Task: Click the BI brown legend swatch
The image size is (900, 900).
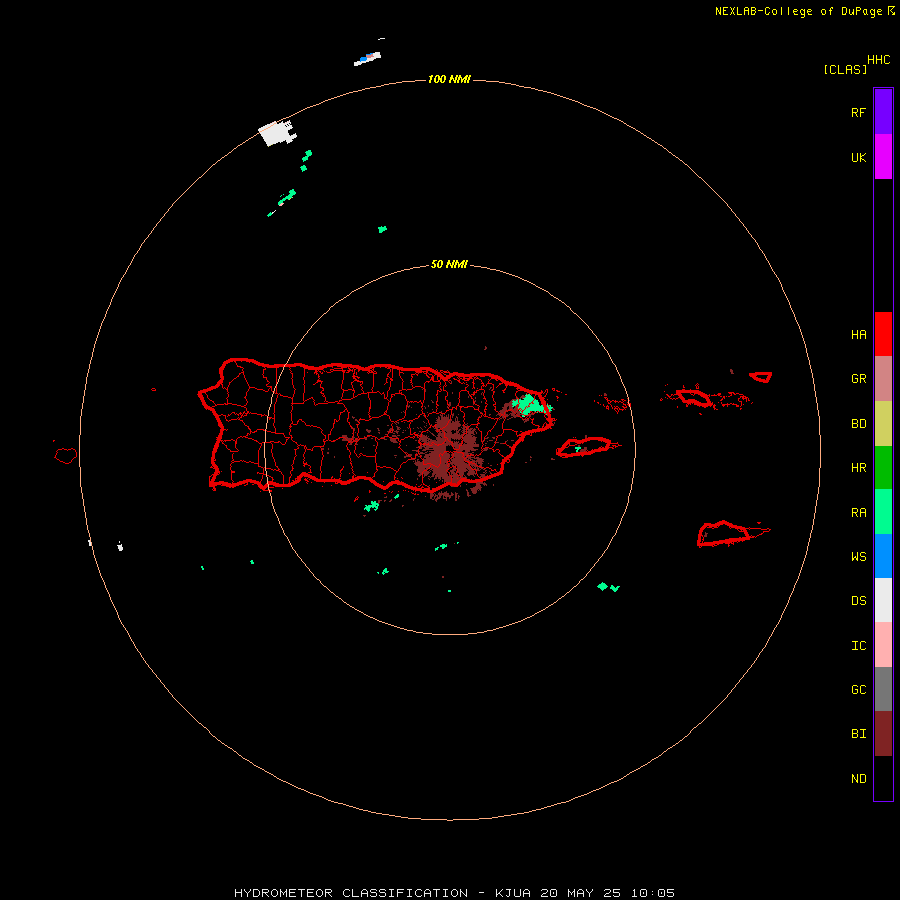Action: pyautogui.click(x=883, y=733)
